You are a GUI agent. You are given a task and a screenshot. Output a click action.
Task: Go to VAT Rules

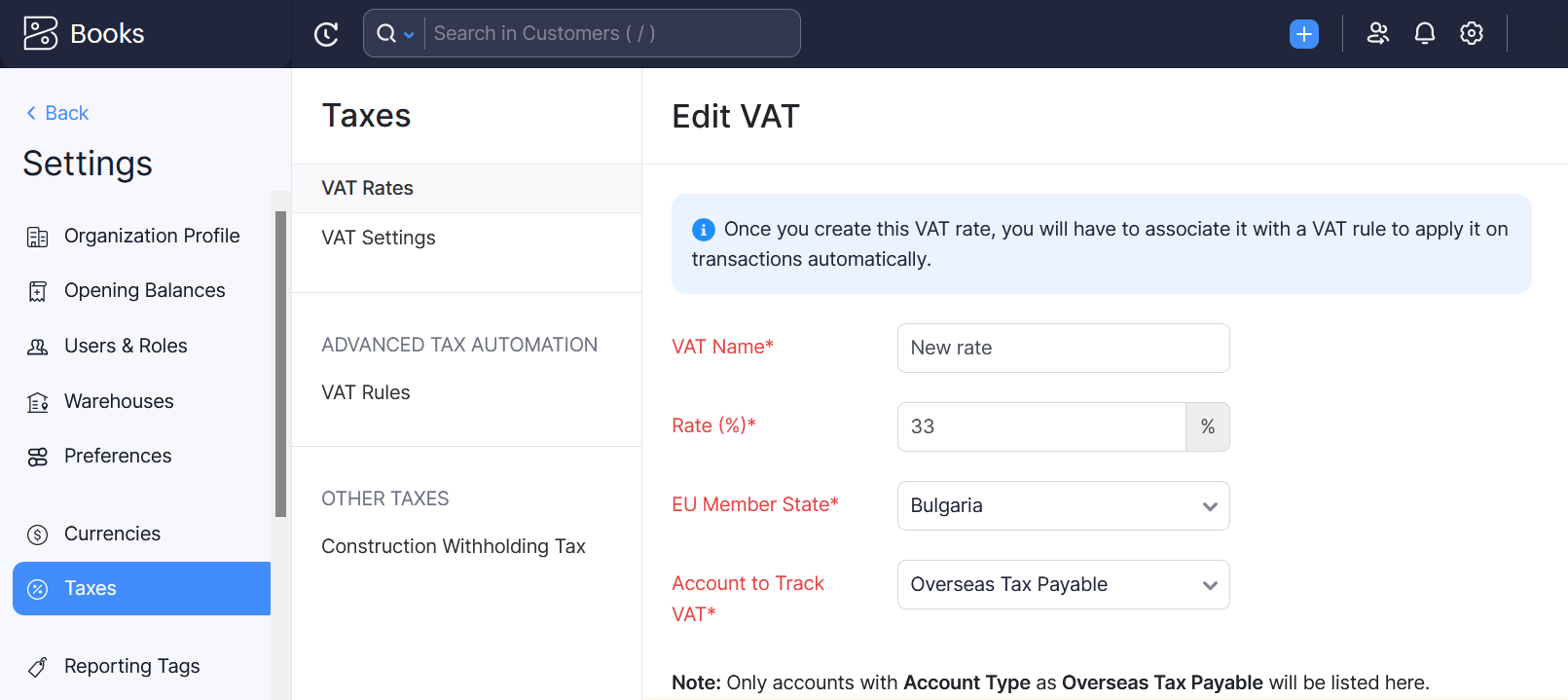(x=366, y=392)
